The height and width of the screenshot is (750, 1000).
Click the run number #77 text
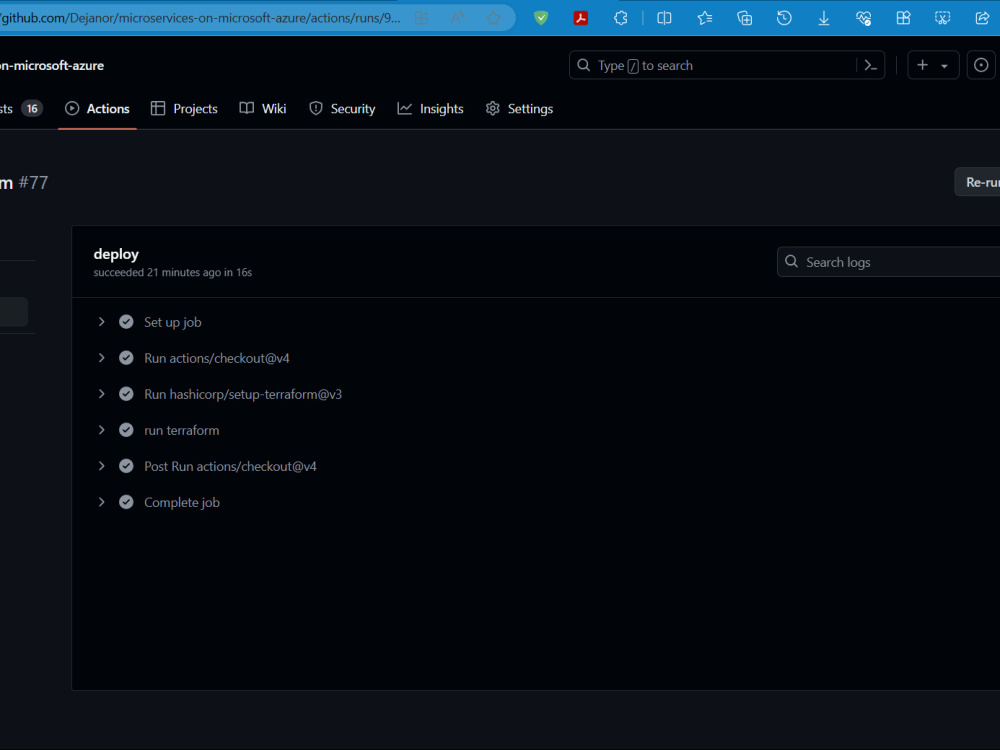coord(33,182)
